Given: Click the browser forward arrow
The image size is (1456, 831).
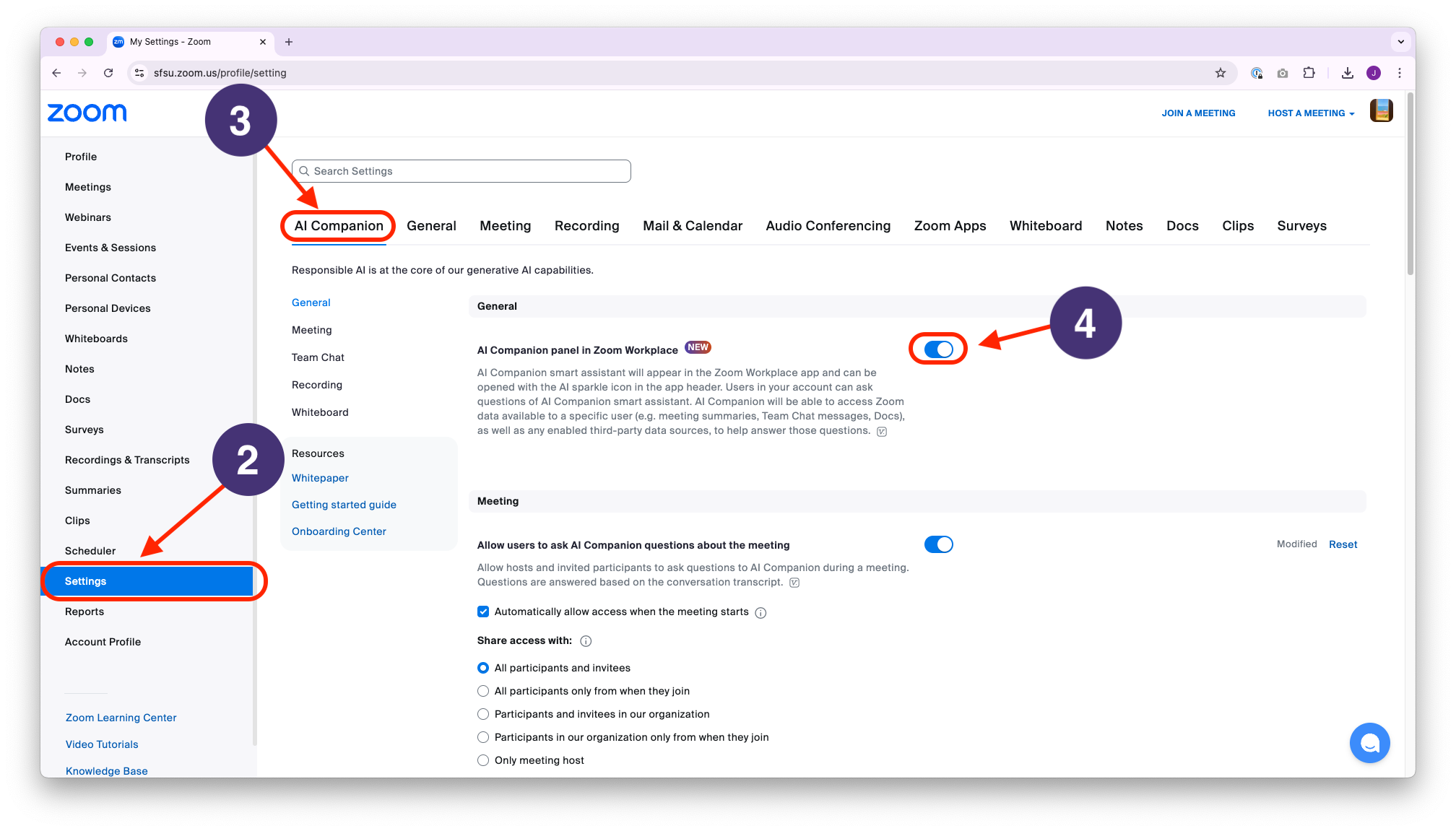Looking at the screenshot, I should coord(82,73).
